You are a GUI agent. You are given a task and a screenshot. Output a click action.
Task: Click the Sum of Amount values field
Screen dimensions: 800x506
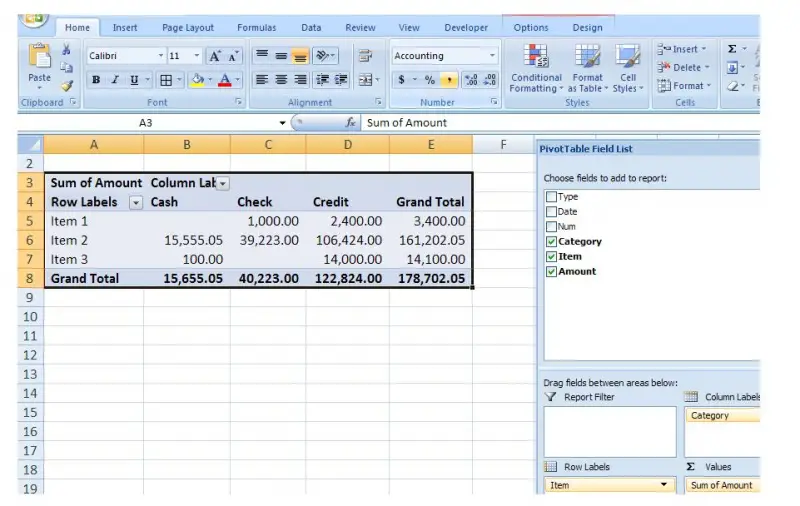(x=722, y=485)
